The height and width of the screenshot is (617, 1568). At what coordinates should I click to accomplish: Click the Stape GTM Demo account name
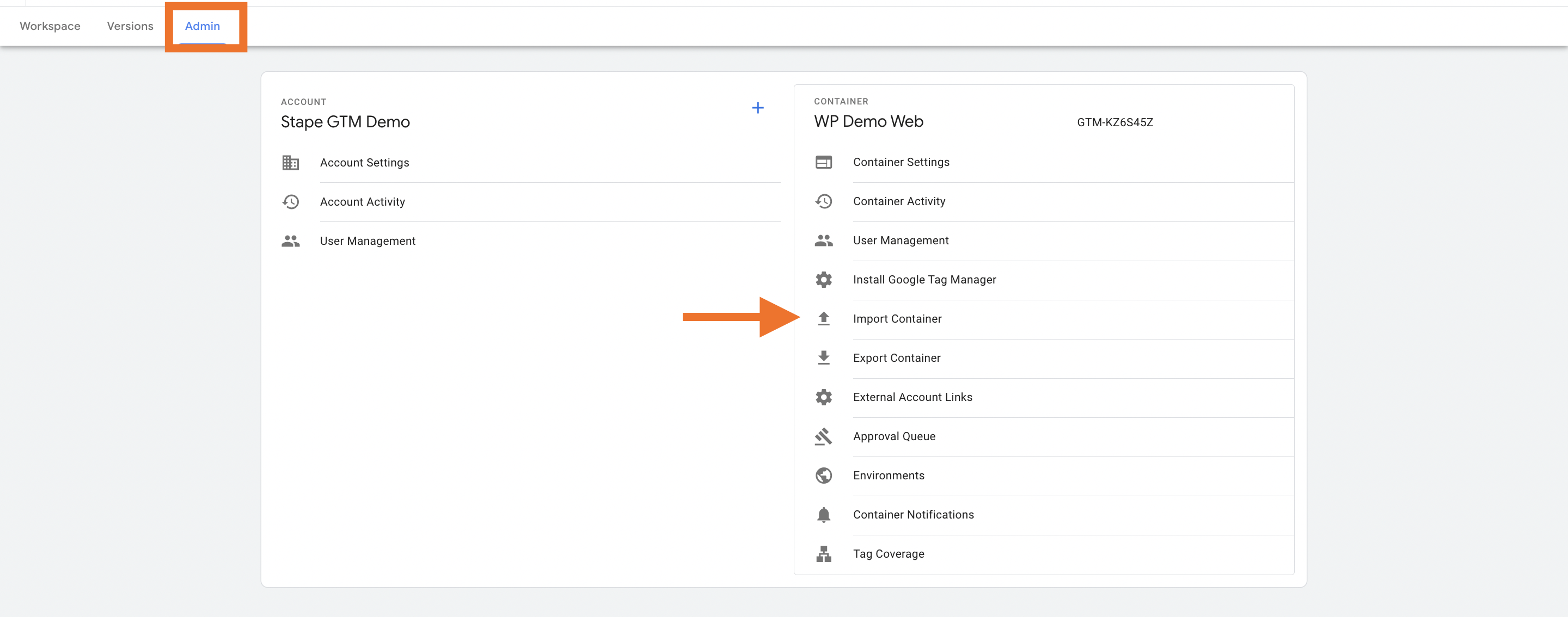pos(345,122)
